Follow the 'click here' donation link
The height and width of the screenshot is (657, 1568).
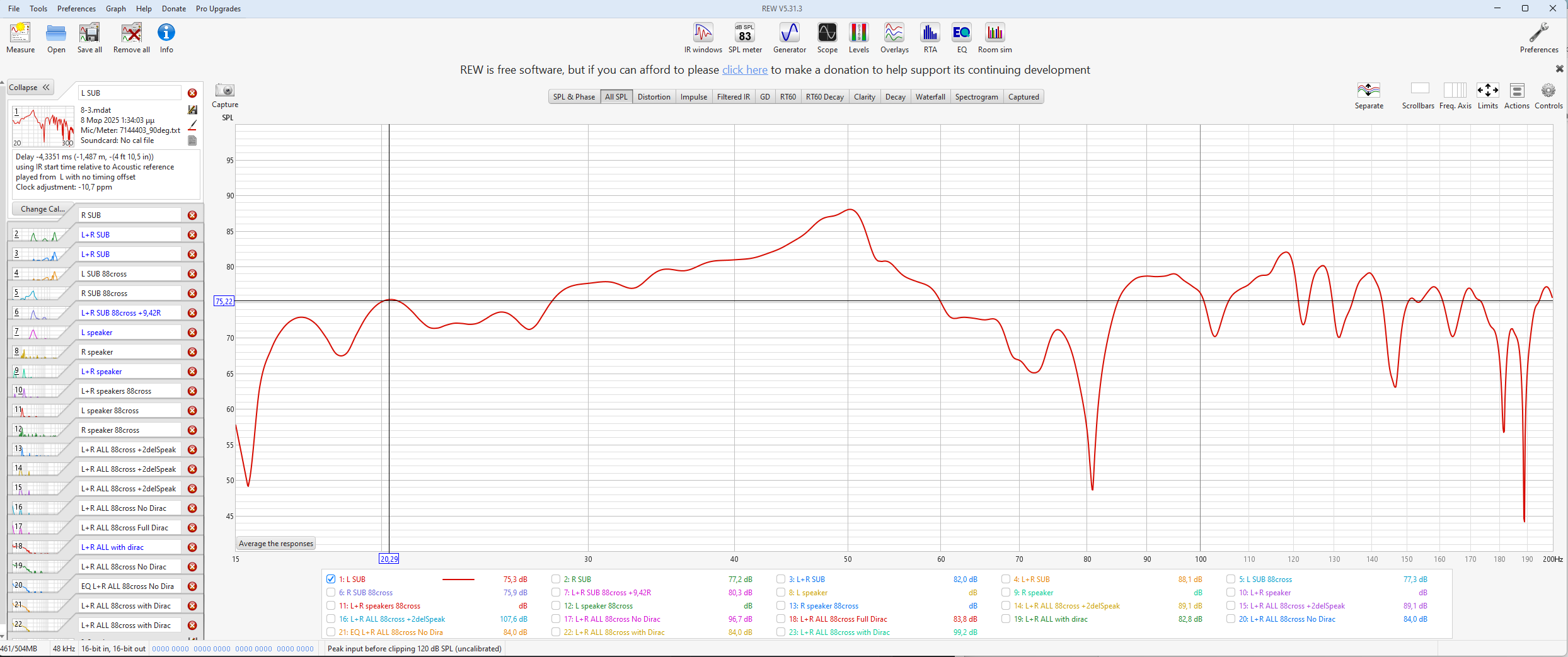pos(744,70)
